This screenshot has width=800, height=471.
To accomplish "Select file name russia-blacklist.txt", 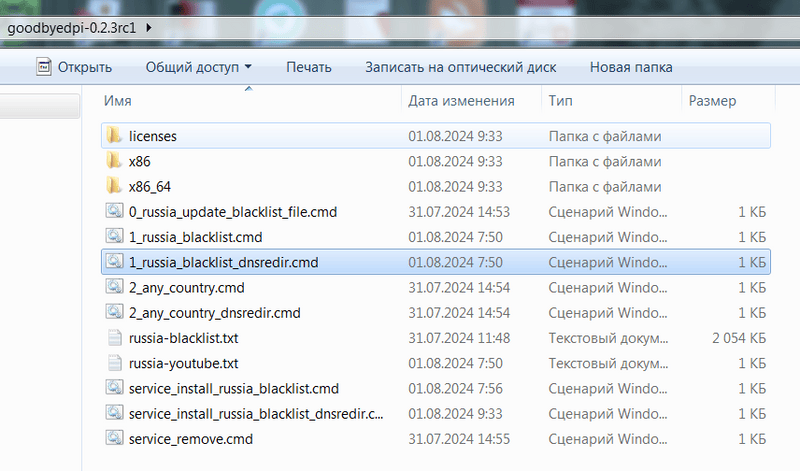I will click(x=183, y=338).
